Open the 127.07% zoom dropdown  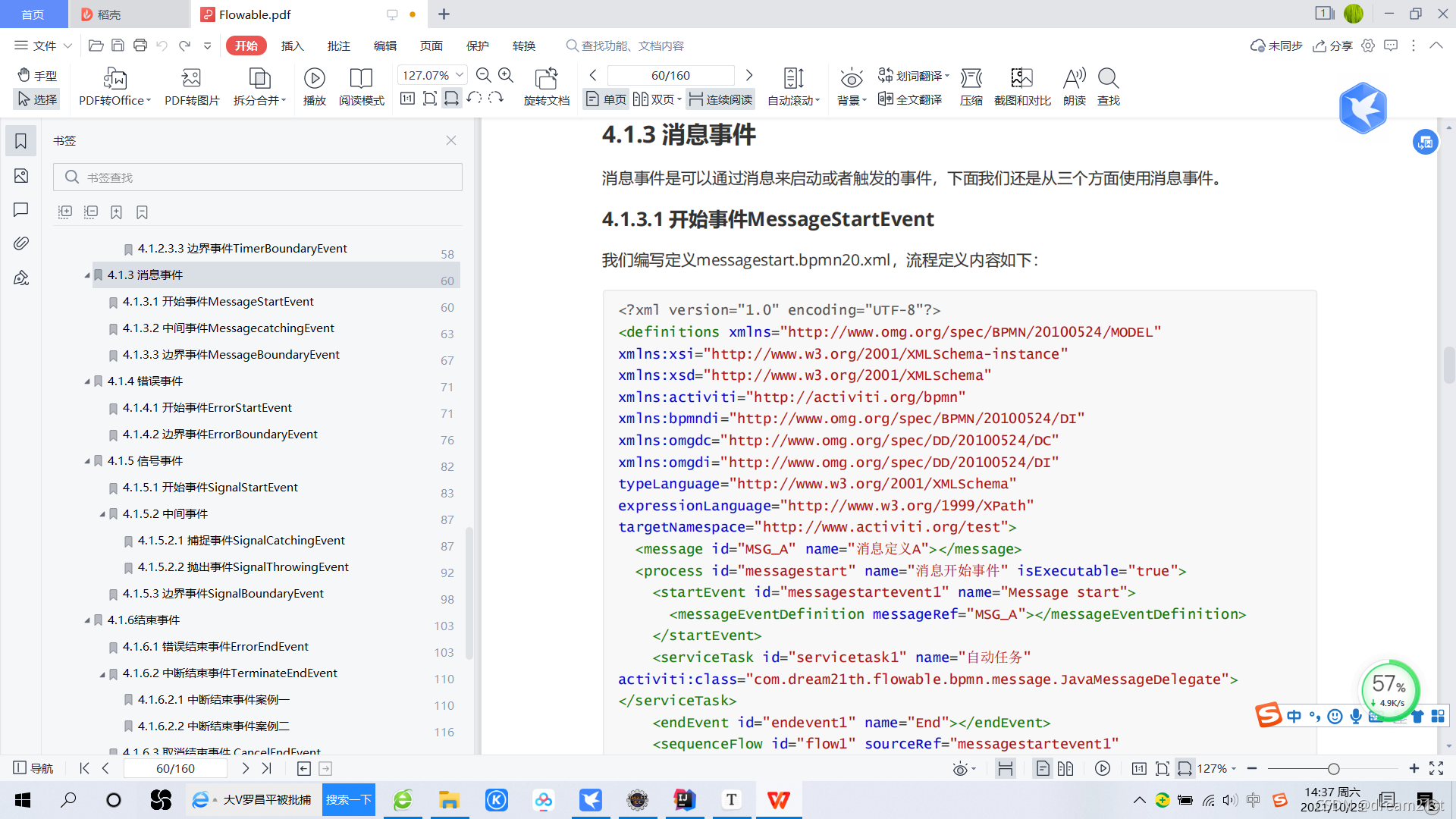459,75
